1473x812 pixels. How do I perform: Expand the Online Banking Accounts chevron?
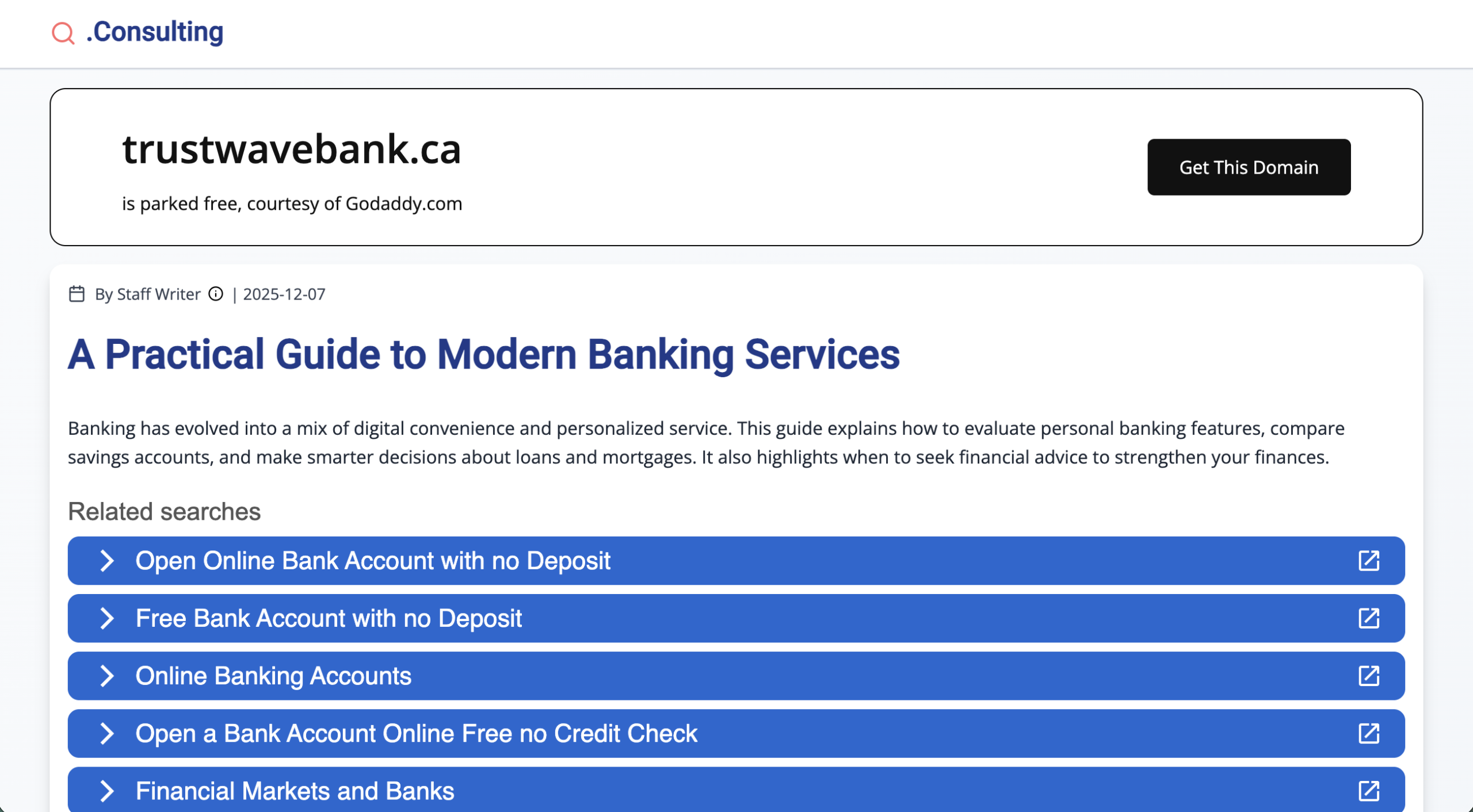[x=107, y=676]
